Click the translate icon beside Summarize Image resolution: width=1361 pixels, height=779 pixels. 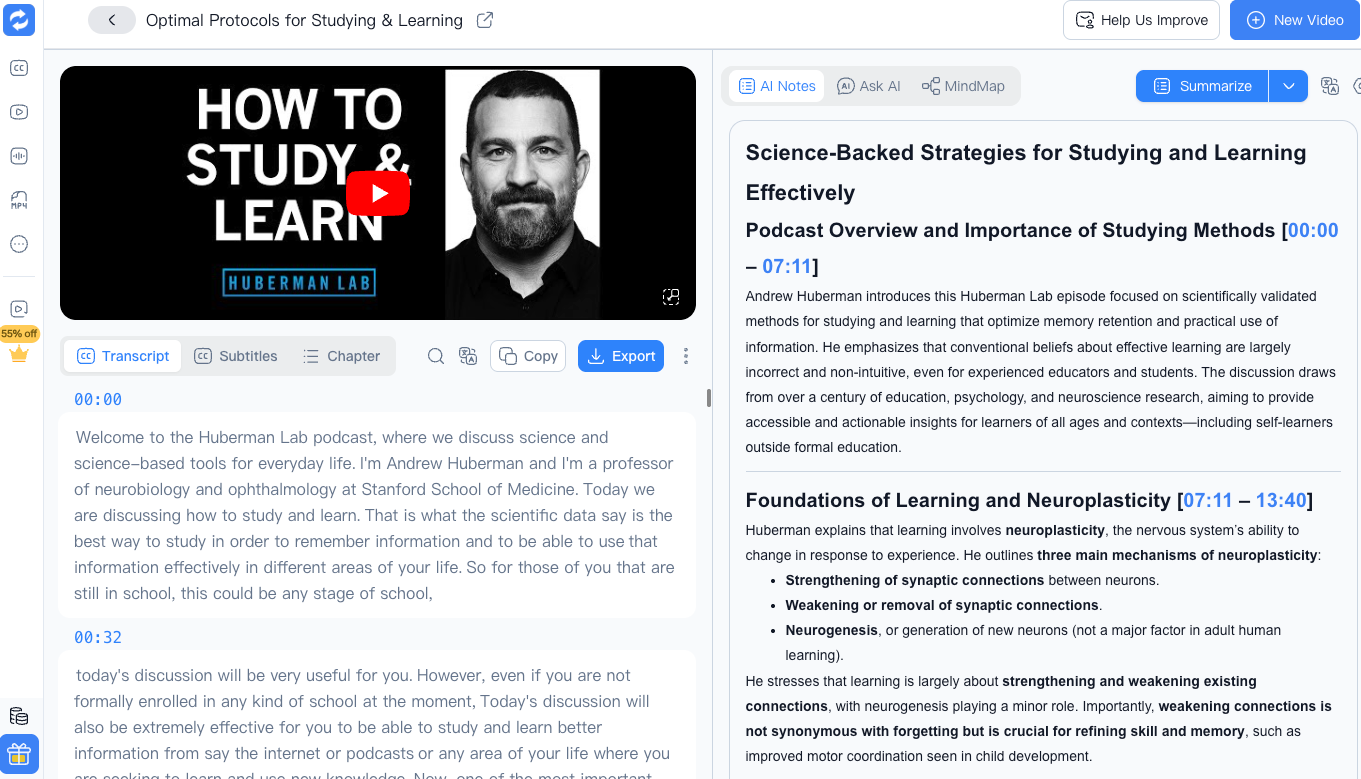(x=1330, y=86)
